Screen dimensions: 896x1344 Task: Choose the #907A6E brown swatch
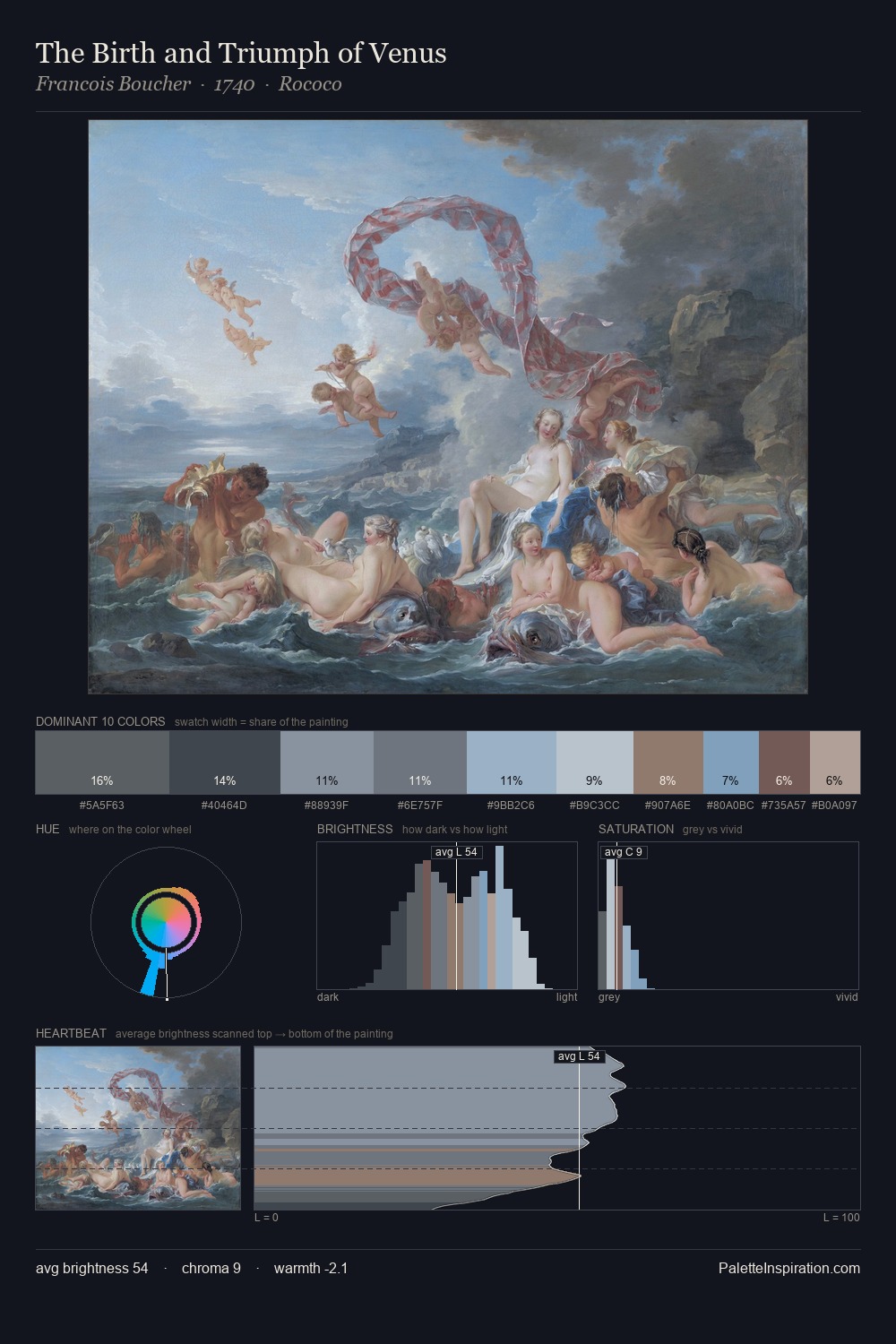point(668,762)
